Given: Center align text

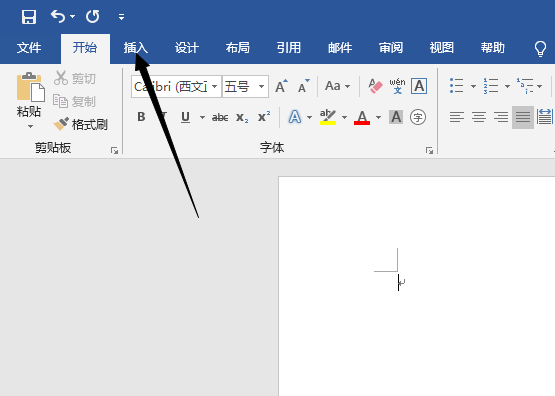Looking at the screenshot, I should pos(479,117).
